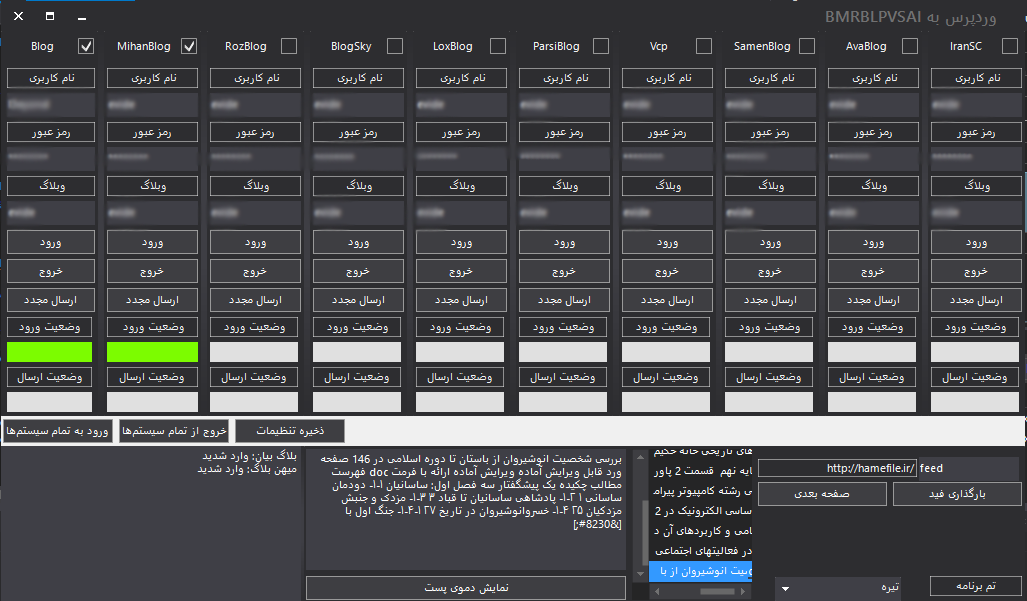The width and height of the screenshot is (1027, 601).
Task: Check the Vcp checkbox
Action: pyautogui.click(x=704, y=46)
